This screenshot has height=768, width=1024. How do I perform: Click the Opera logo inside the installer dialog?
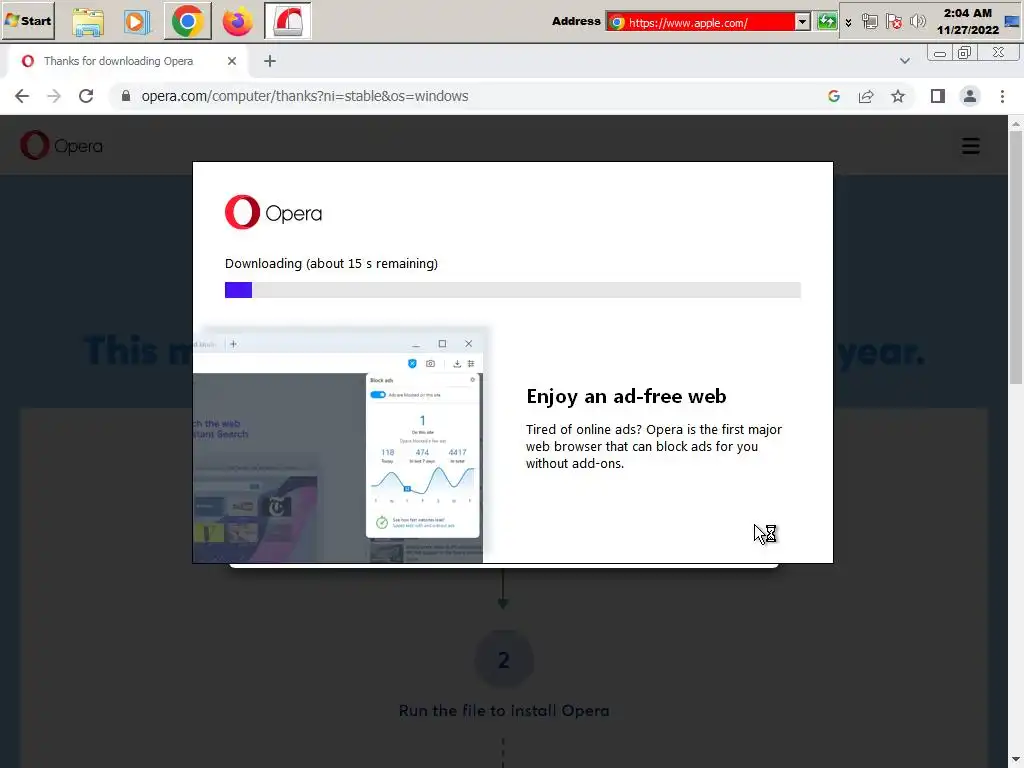(x=273, y=212)
